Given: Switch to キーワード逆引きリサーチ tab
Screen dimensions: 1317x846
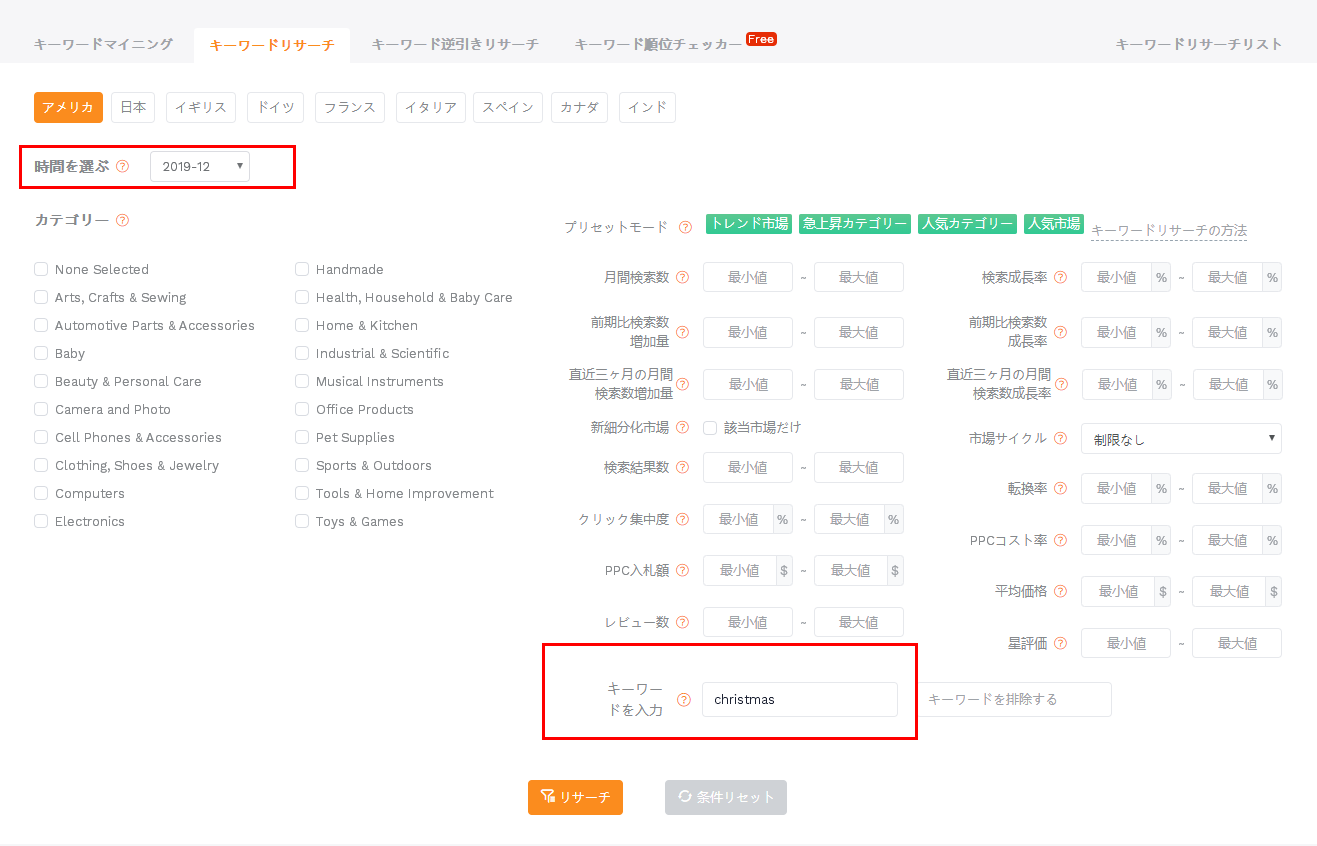Looking at the screenshot, I should (x=455, y=44).
